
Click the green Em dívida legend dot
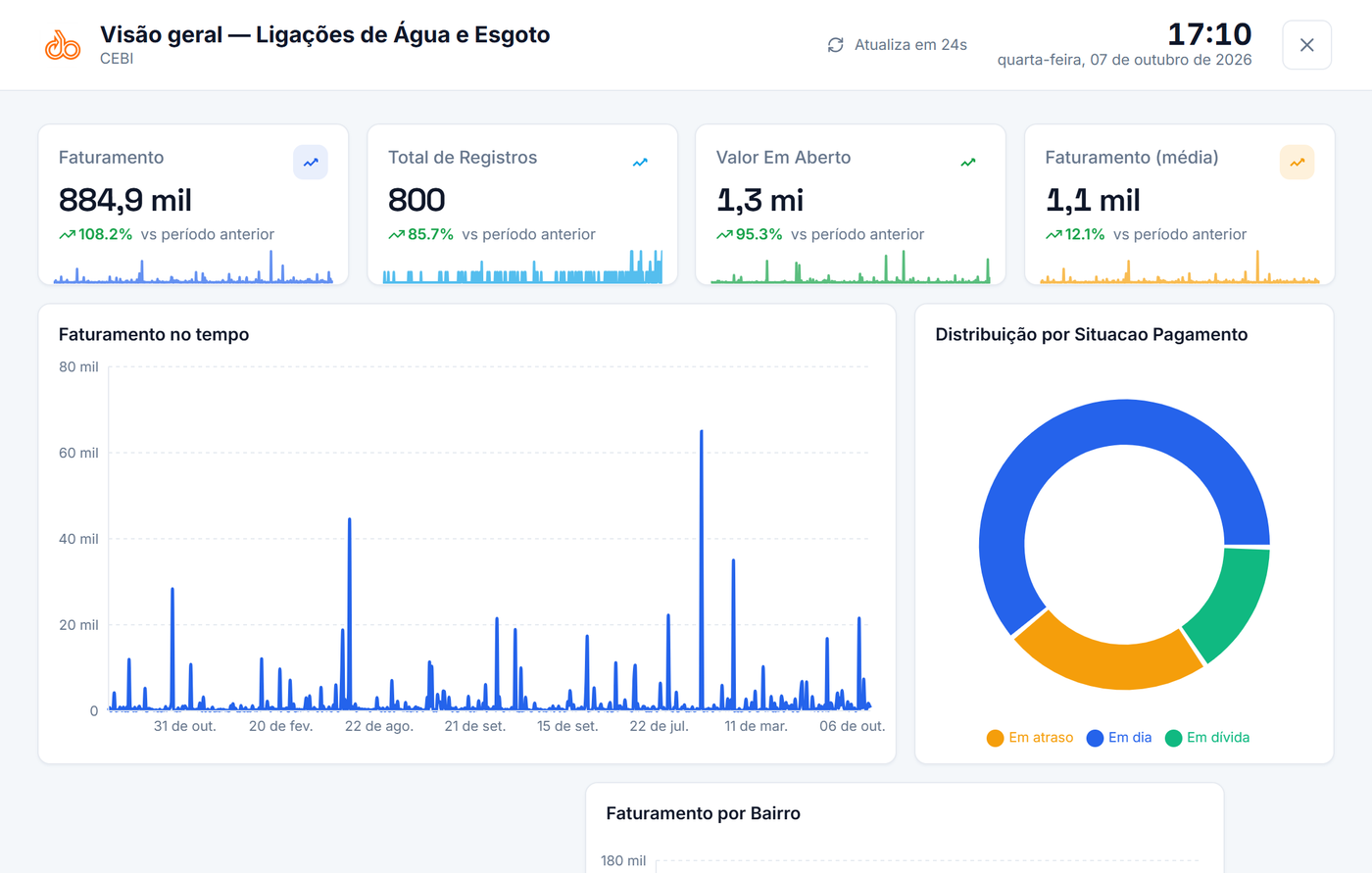point(1174,739)
